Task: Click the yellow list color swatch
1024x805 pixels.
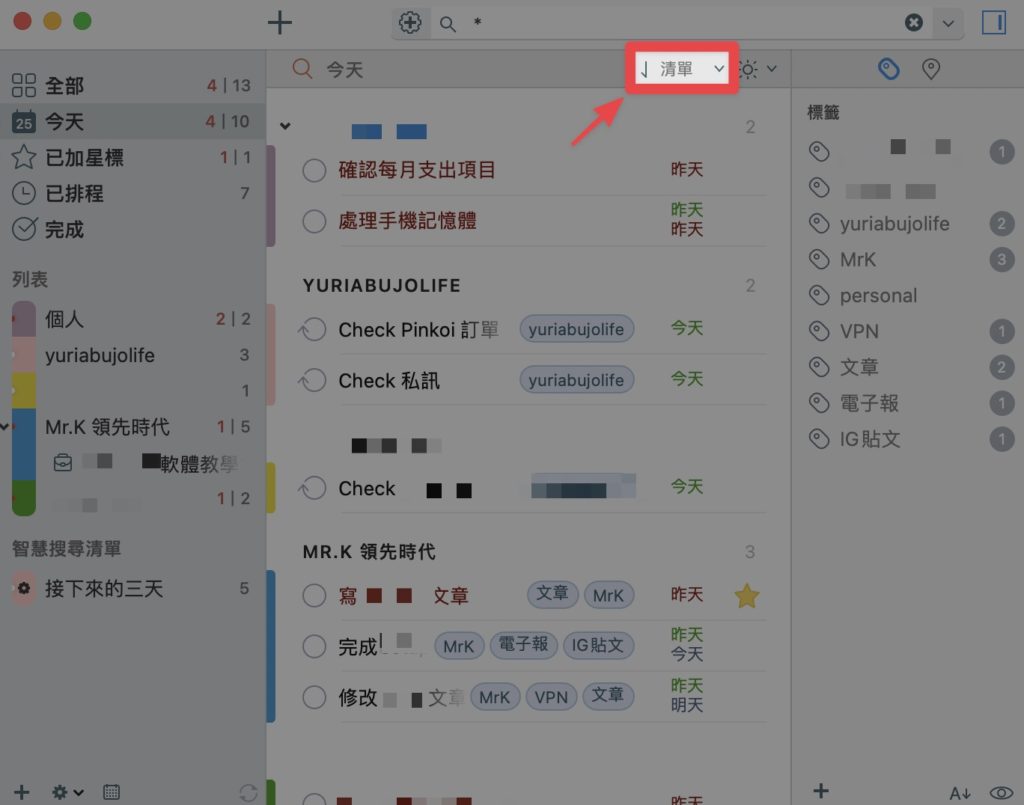Action: tap(24, 390)
